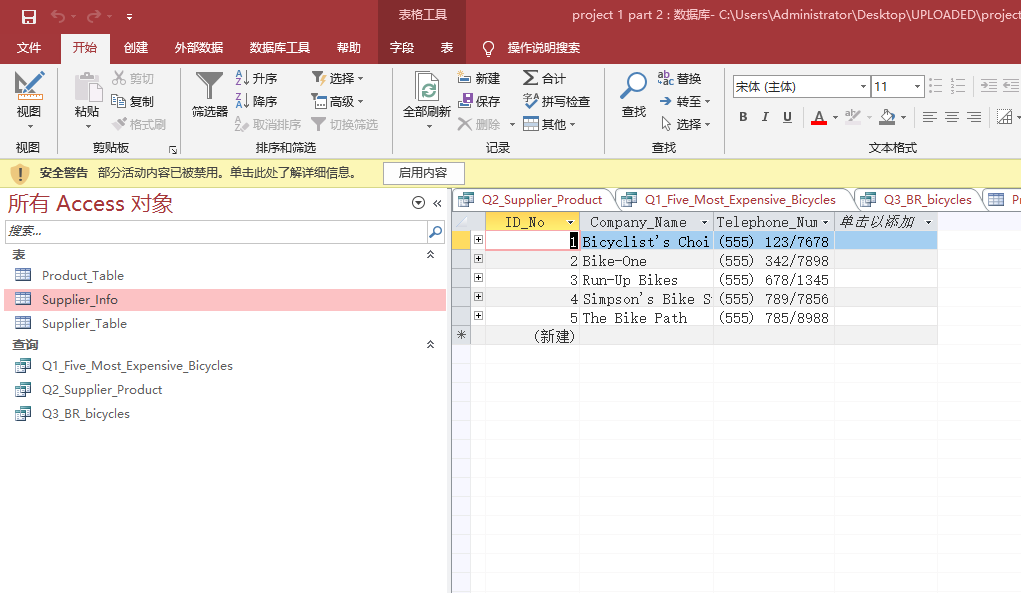
Task: Toggle the alternate row color button
Action: point(1007,117)
